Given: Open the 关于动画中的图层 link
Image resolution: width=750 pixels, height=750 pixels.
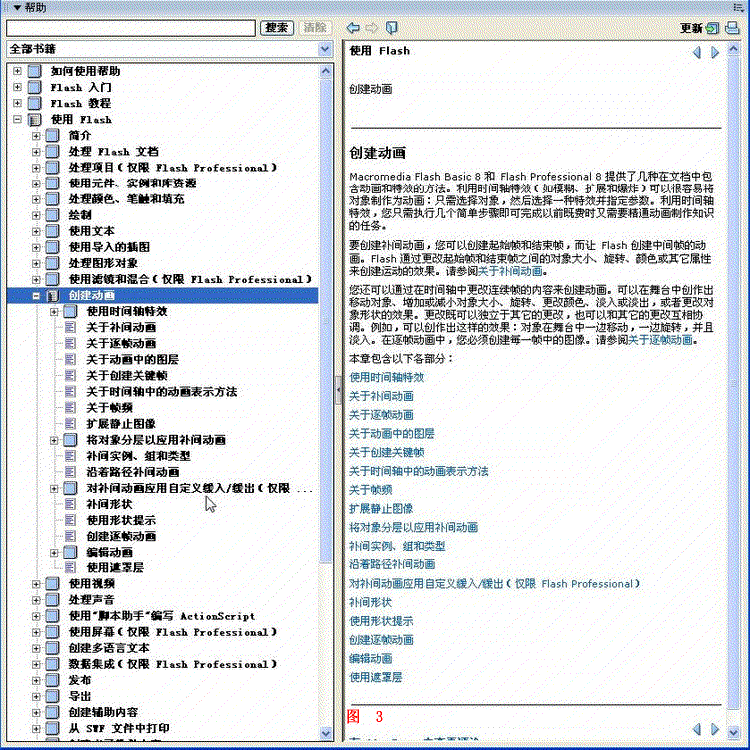Looking at the screenshot, I should pos(392,434).
